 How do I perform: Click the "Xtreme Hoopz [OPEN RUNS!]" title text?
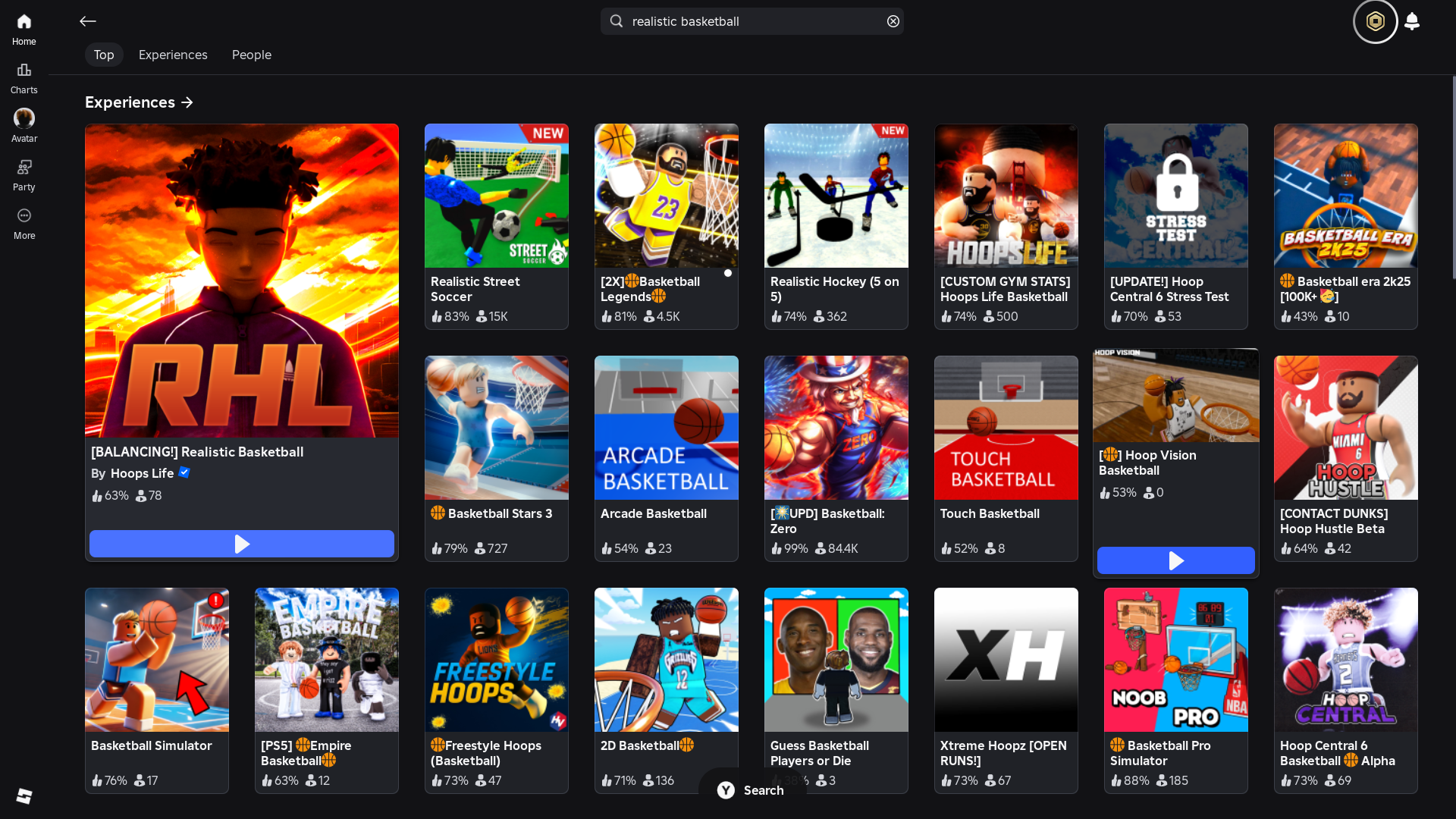pos(1003,753)
